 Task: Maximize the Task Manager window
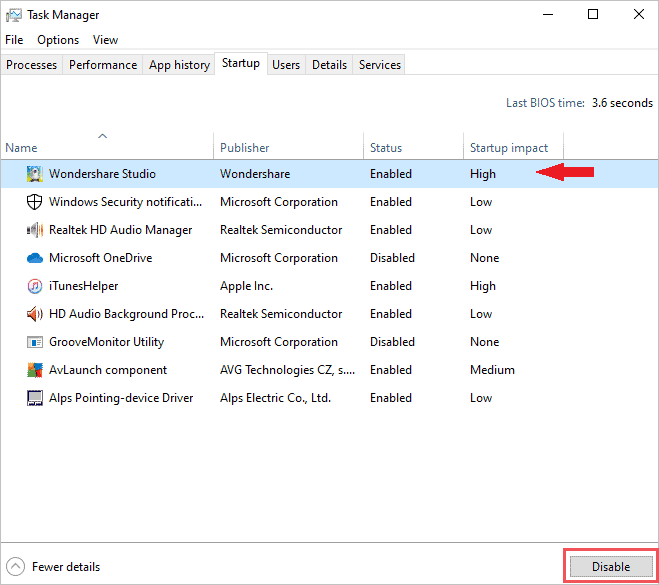pyautogui.click(x=593, y=15)
